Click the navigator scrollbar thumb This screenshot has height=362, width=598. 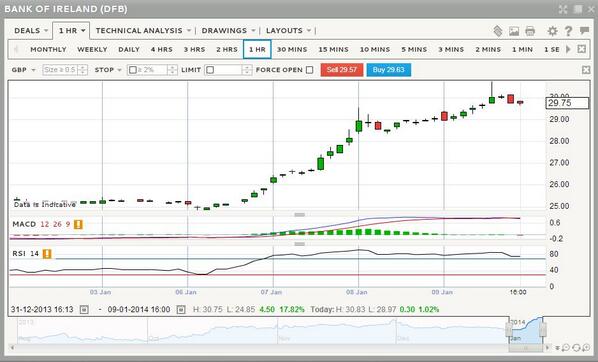tap(526, 348)
